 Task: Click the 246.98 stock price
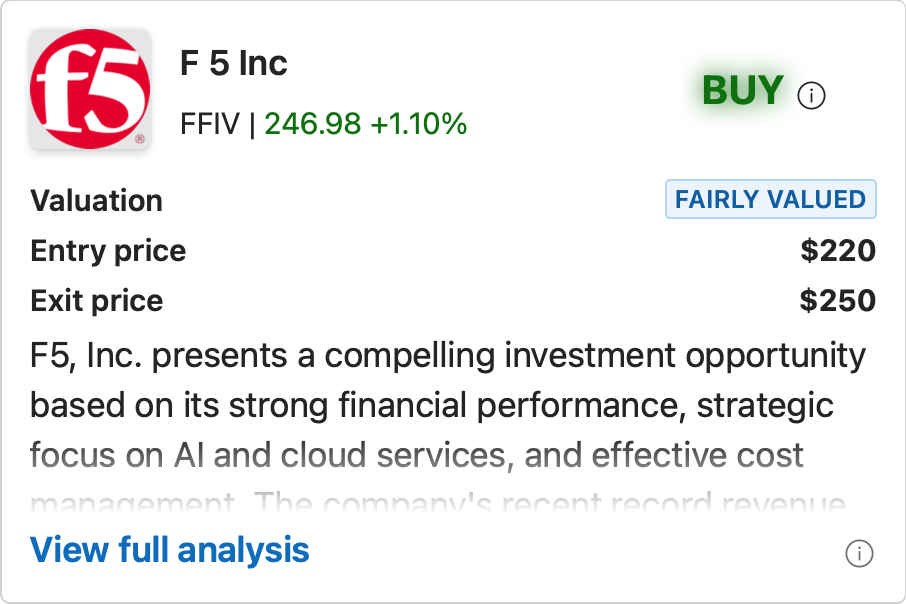(x=313, y=124)
